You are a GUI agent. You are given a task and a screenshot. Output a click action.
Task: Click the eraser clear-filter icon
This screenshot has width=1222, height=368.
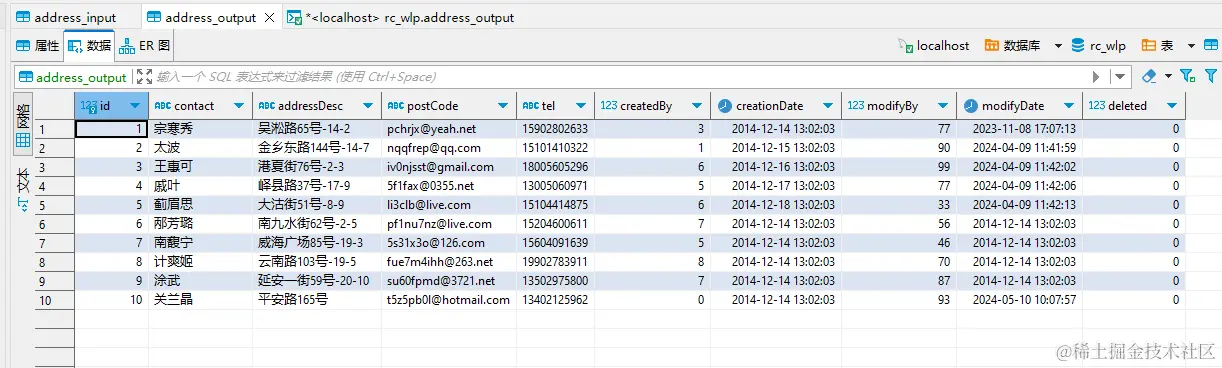point(1149,76)
